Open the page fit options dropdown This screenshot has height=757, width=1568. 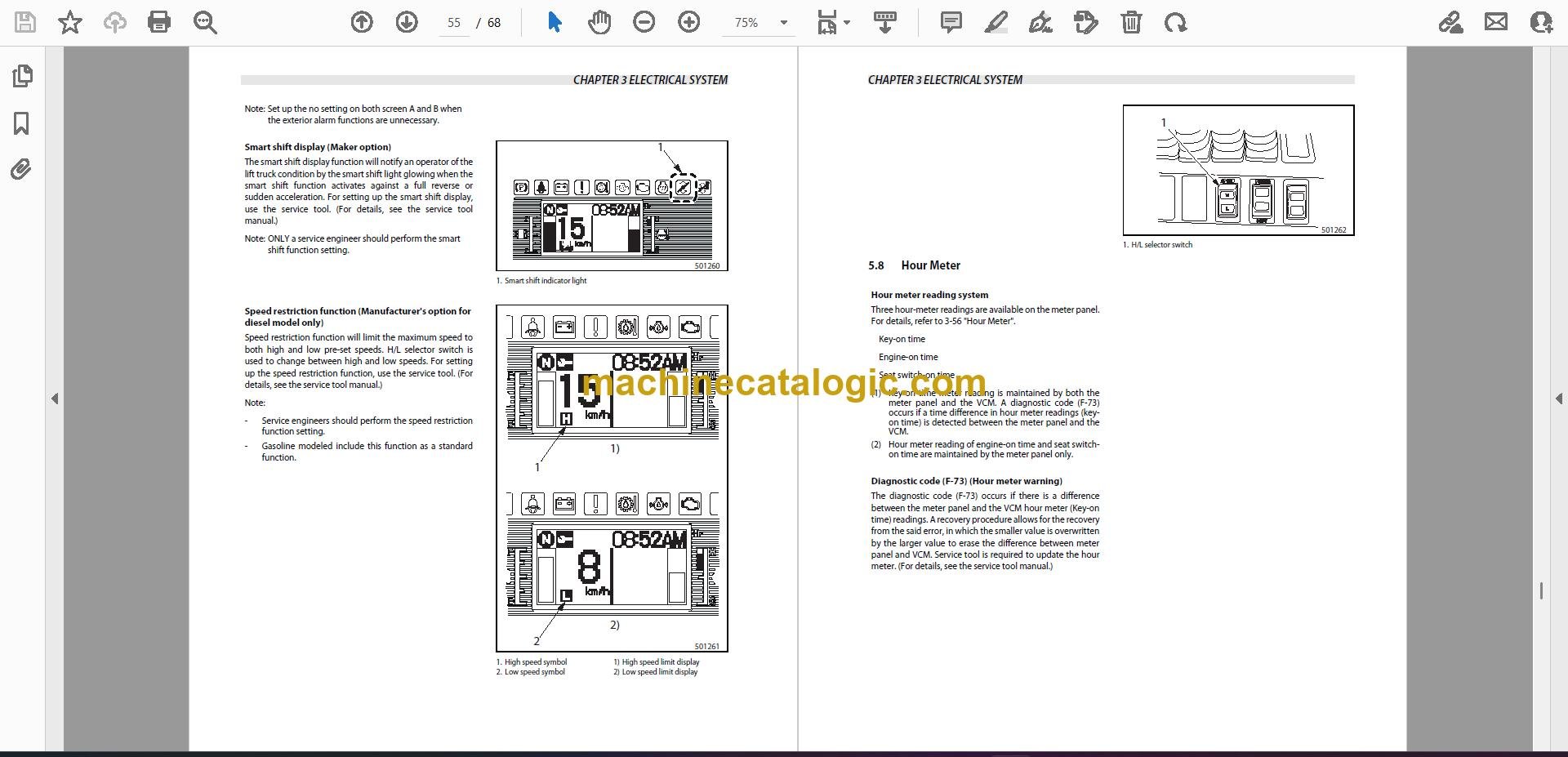coord(834,22)
